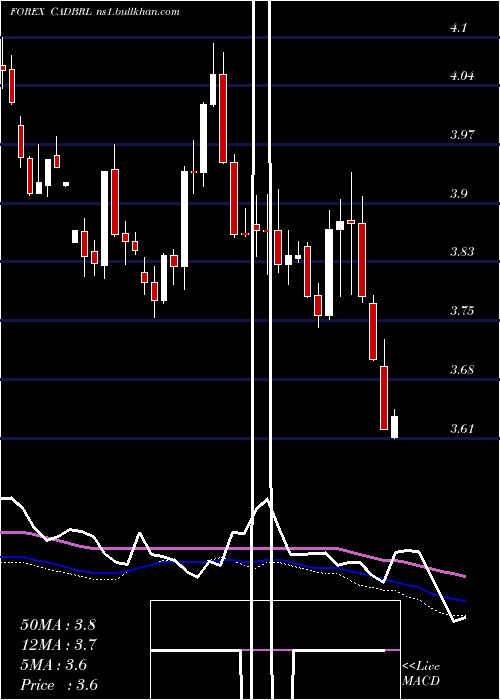
Task: Click the <<Live MACD label
Action: coord(421,673)
